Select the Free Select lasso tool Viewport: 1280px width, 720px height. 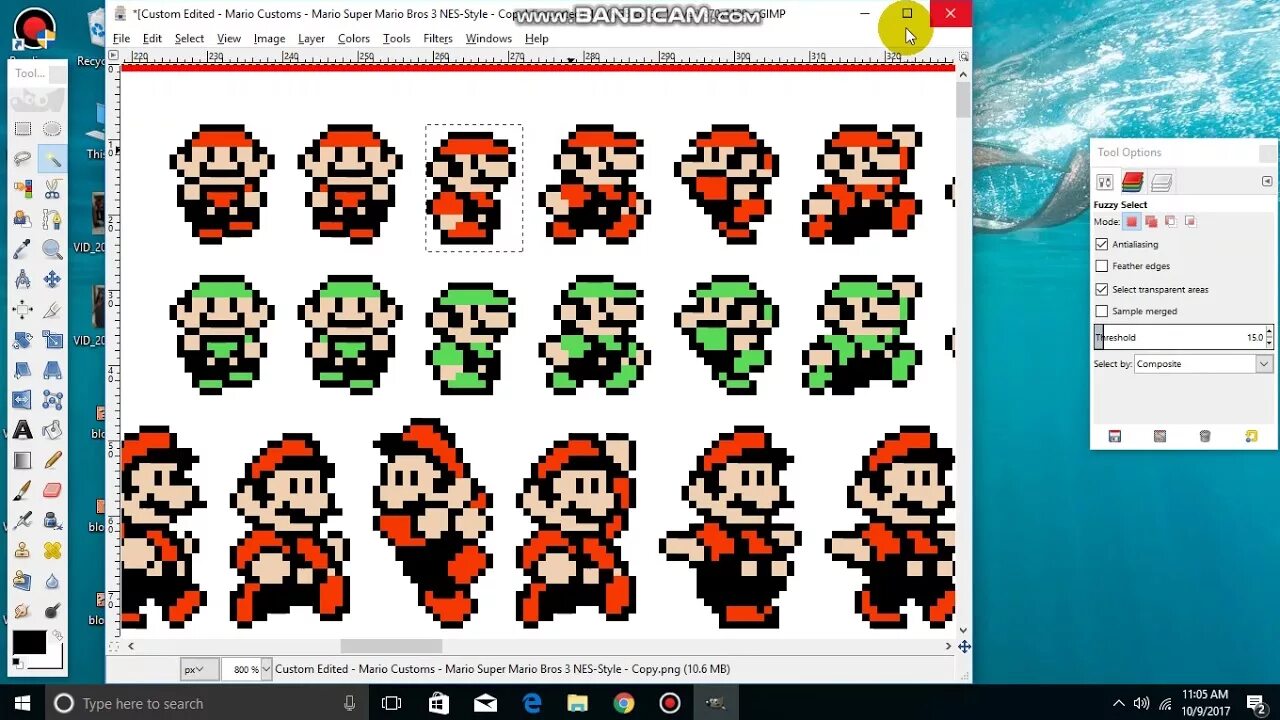(x=22, y=158)
